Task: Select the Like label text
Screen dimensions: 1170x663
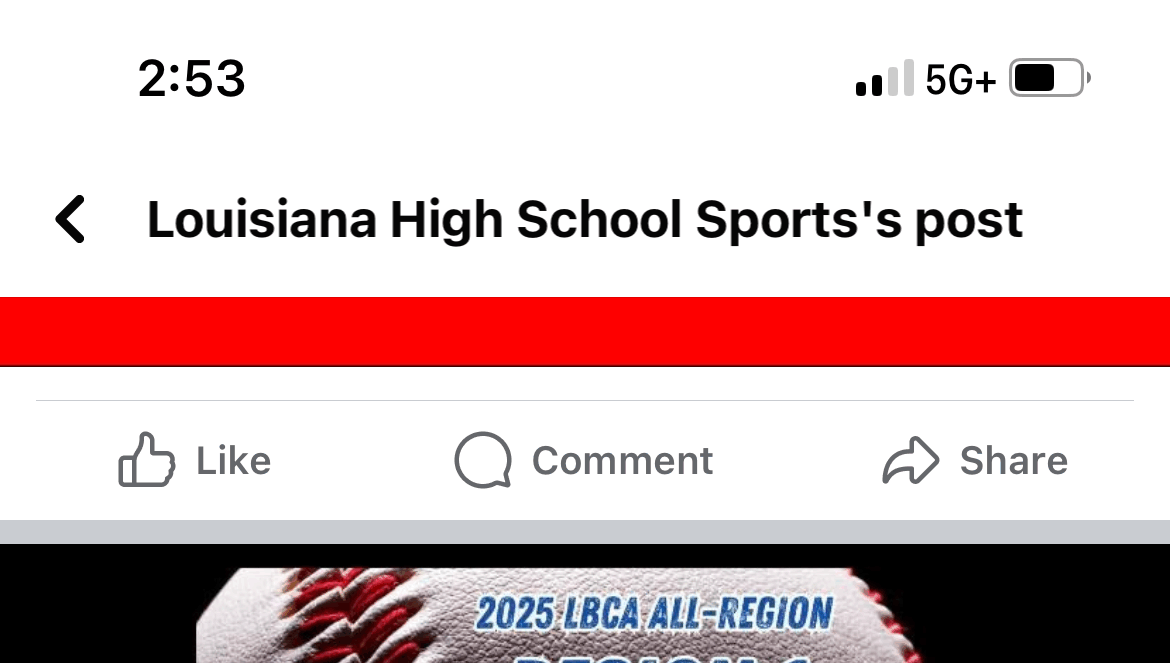Action: (x=234, y=460)
